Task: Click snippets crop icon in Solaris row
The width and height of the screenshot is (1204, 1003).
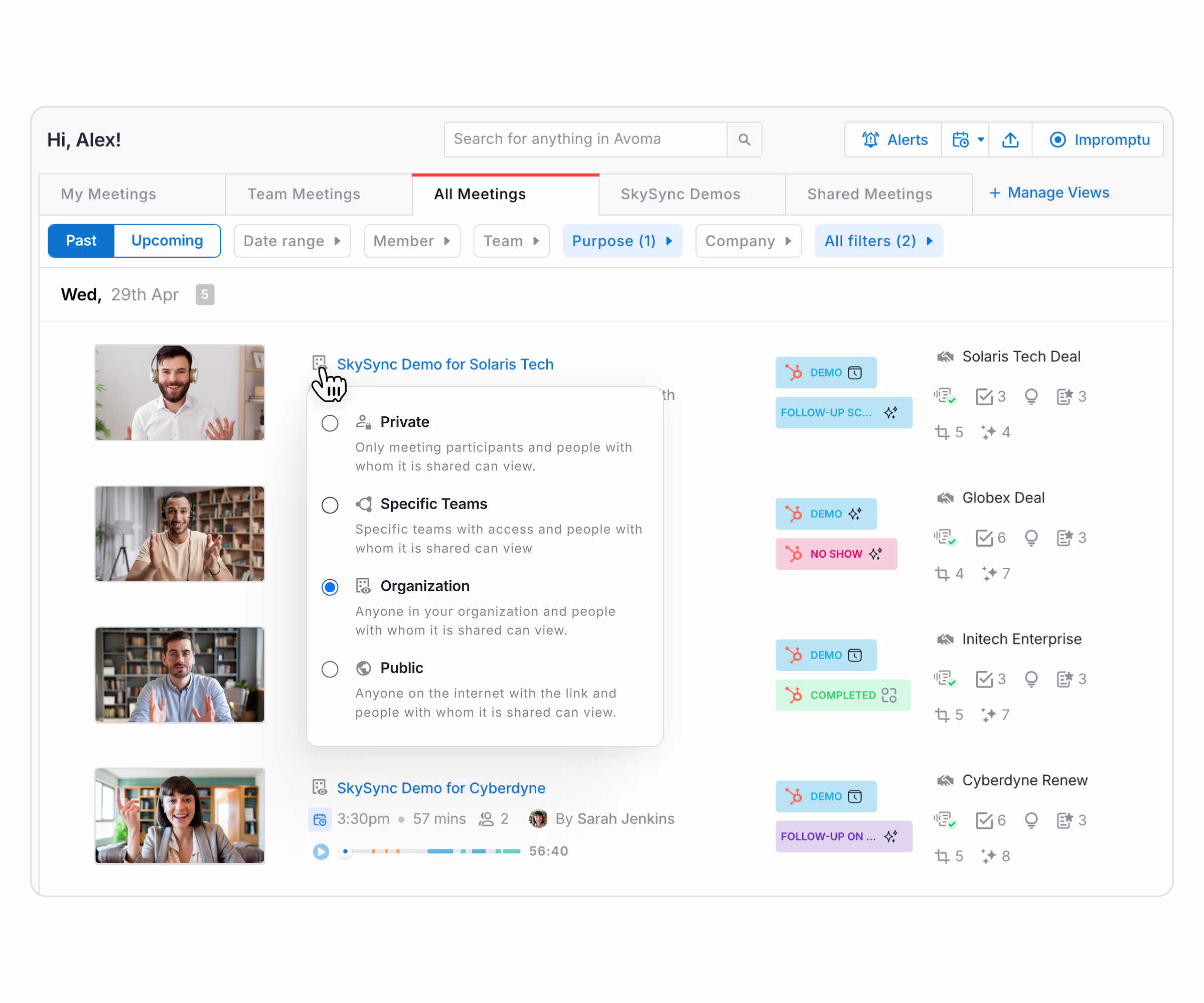Action: tap(942, 432)
